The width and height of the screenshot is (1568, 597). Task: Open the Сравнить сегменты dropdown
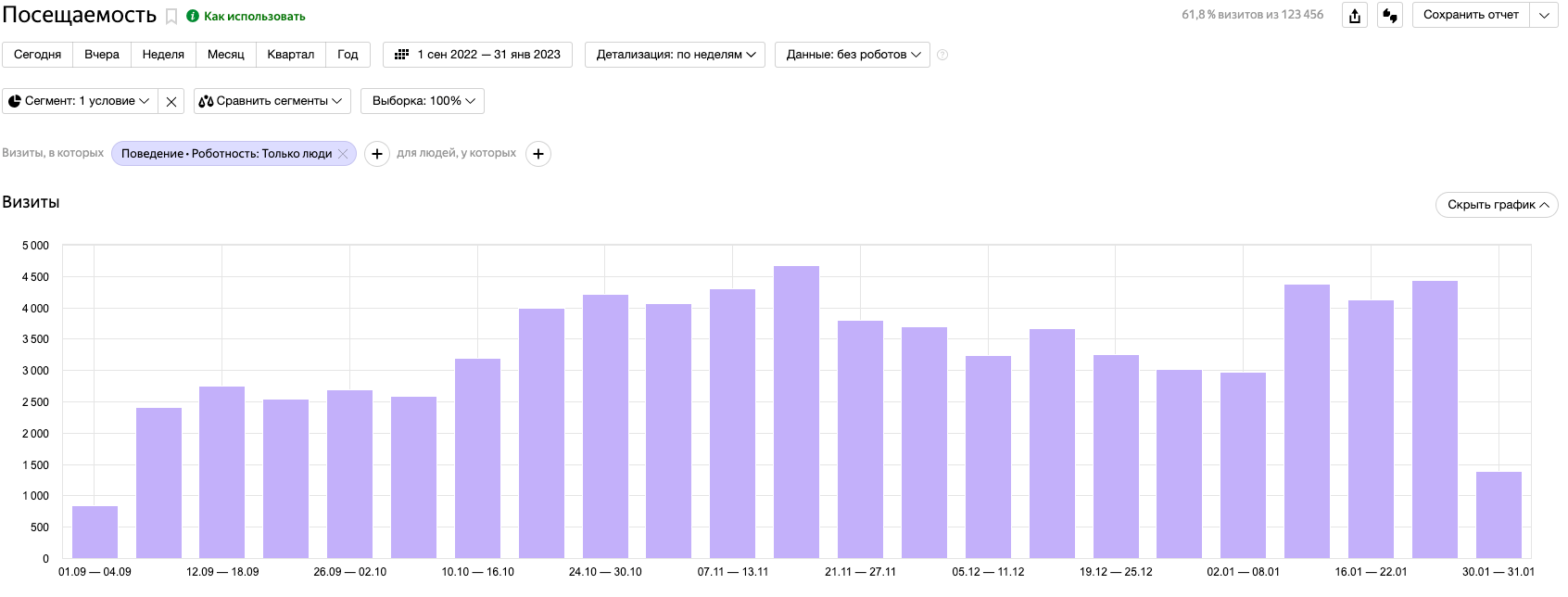pos(272,101)
